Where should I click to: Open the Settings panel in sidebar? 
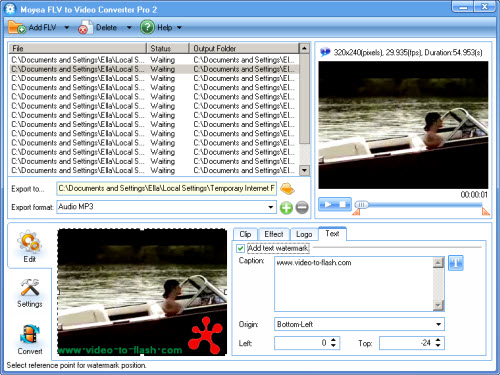coord(30,293)
